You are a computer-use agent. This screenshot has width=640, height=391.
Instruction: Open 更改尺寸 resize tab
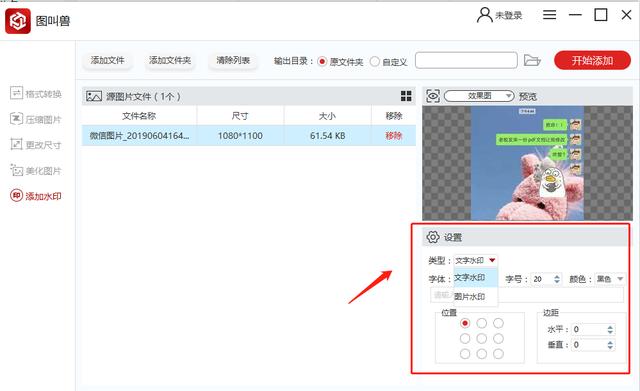pyautogui.click(x=36, y=144)
